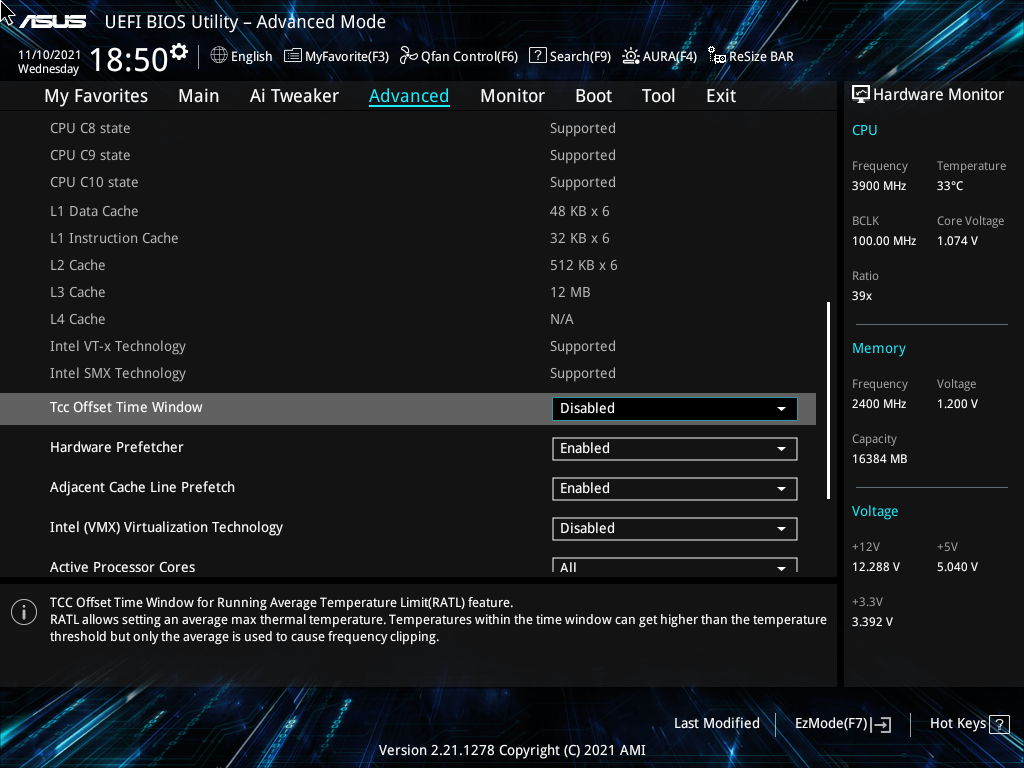Screen dimensions: 1024x768
Task: Click the info icon beside help text
Action: click(24, 612)
